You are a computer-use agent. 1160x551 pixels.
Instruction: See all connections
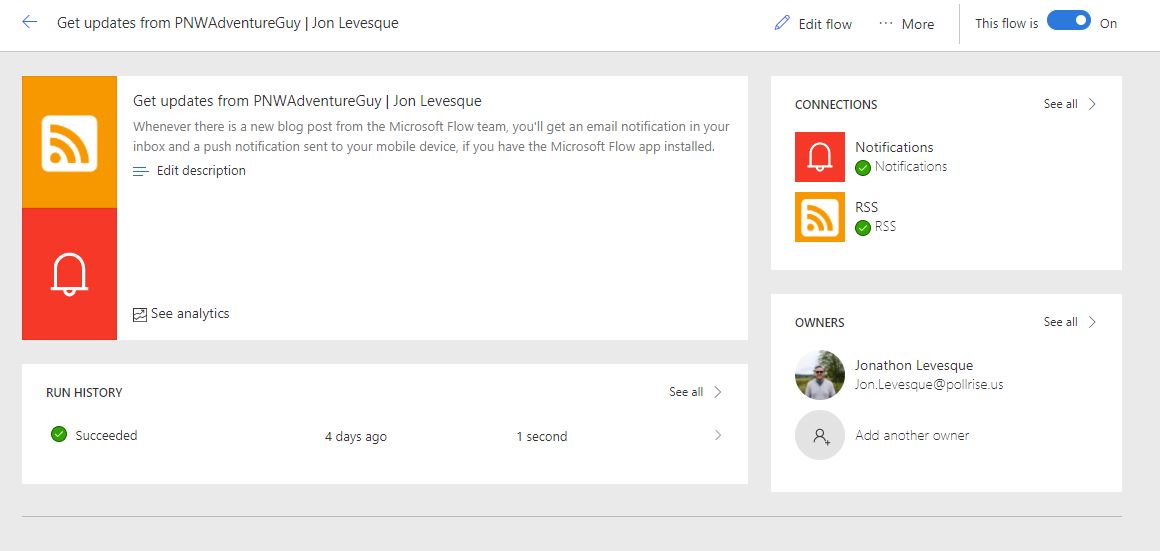click(x=1060, y=104)
